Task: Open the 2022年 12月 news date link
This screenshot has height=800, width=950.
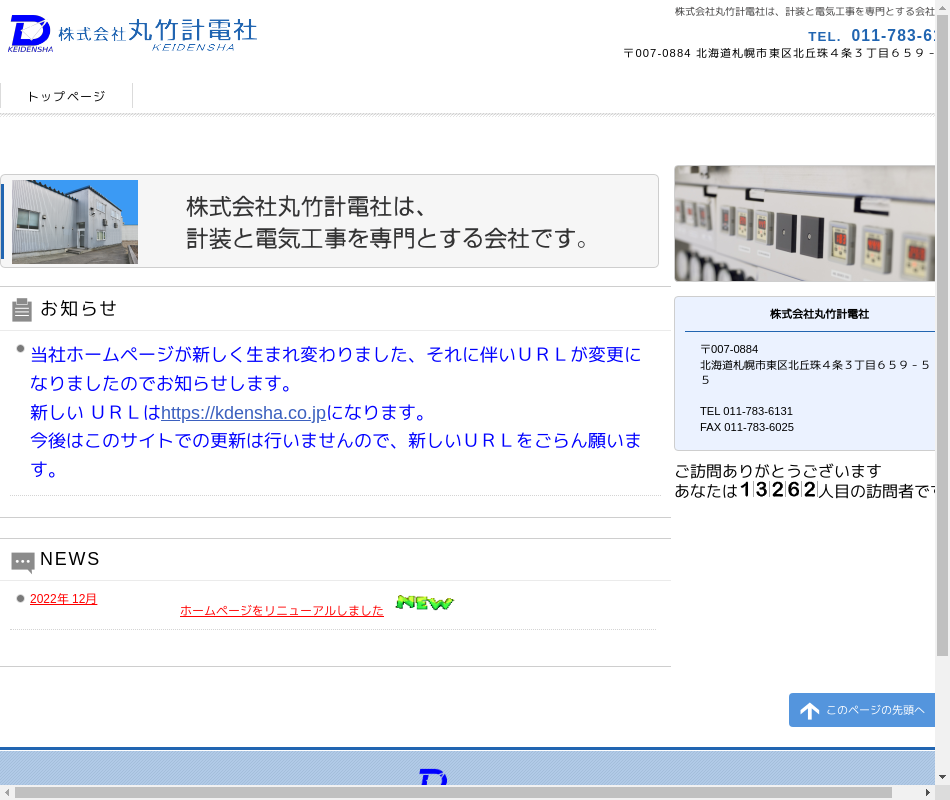Action: point(64,599)
